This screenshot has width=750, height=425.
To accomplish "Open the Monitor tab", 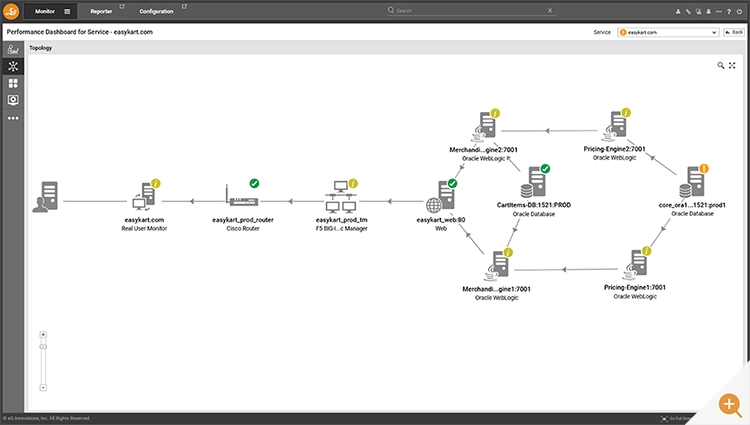I will pos(44,11).
